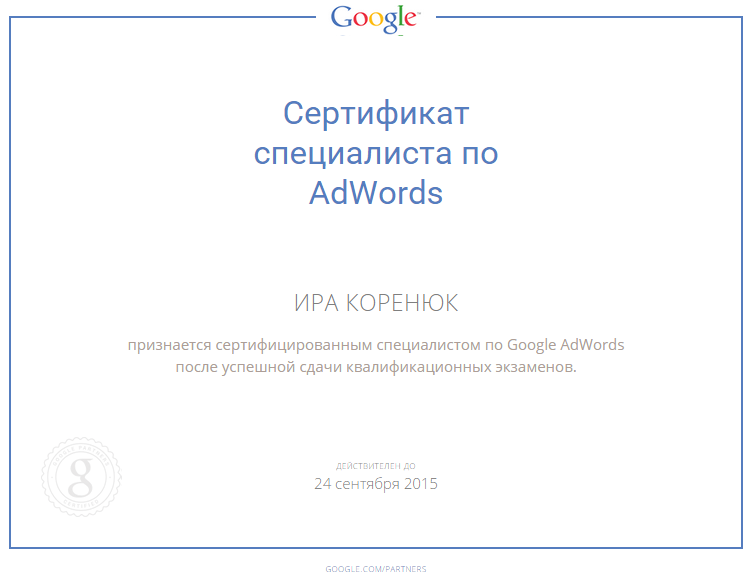Click the line 'после успешной сдачи квалификационных экзаменов.'
This screenshot has width=750, height=580.
(x=376, y=367)
